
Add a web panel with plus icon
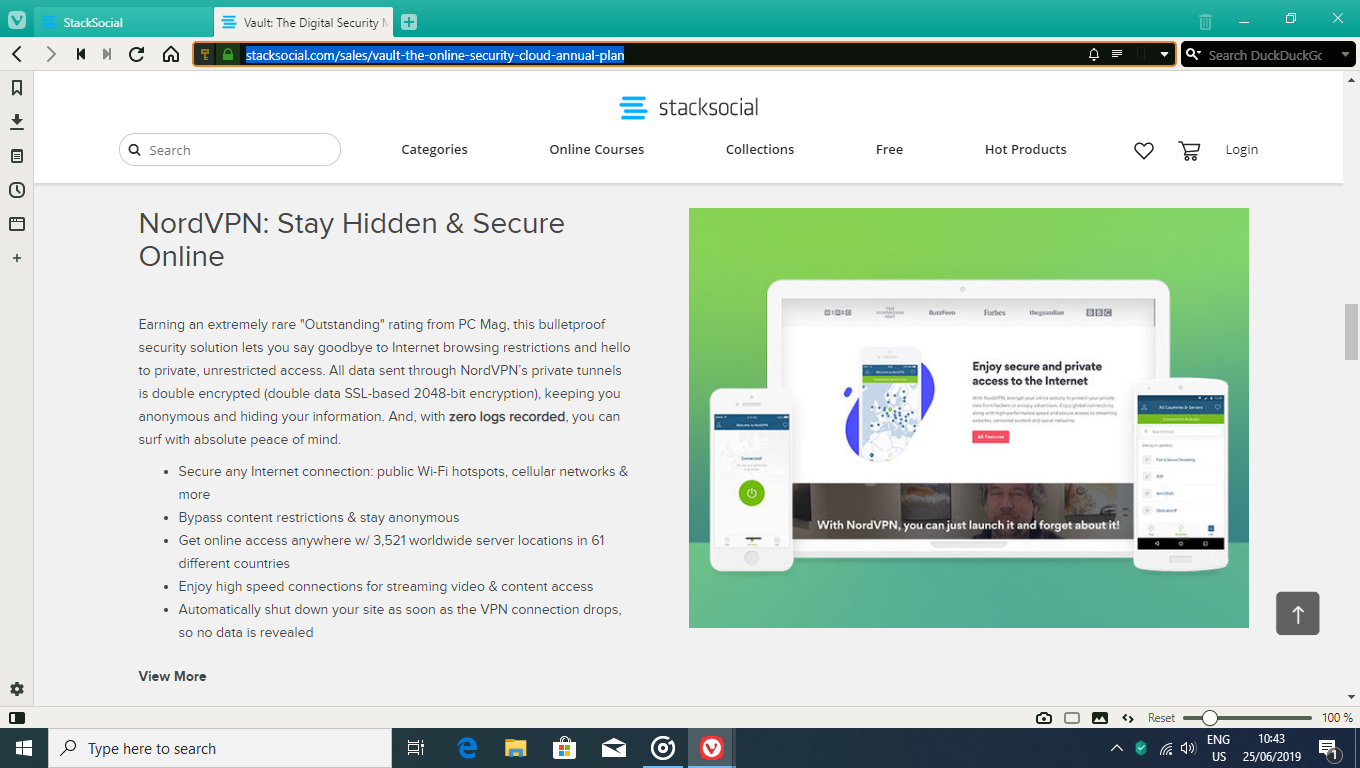pyautogui.click(x=17, y=258)
